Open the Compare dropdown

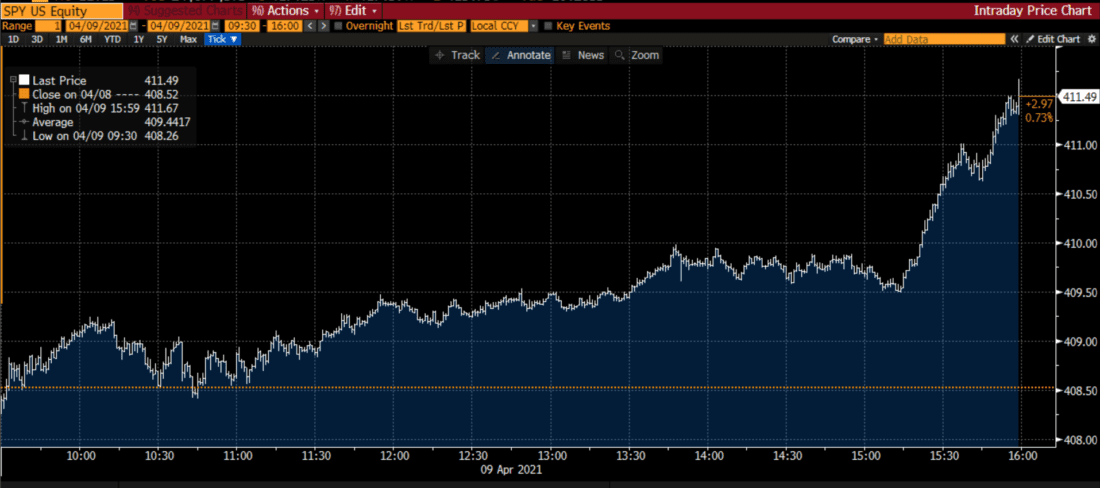click(854, 39)
